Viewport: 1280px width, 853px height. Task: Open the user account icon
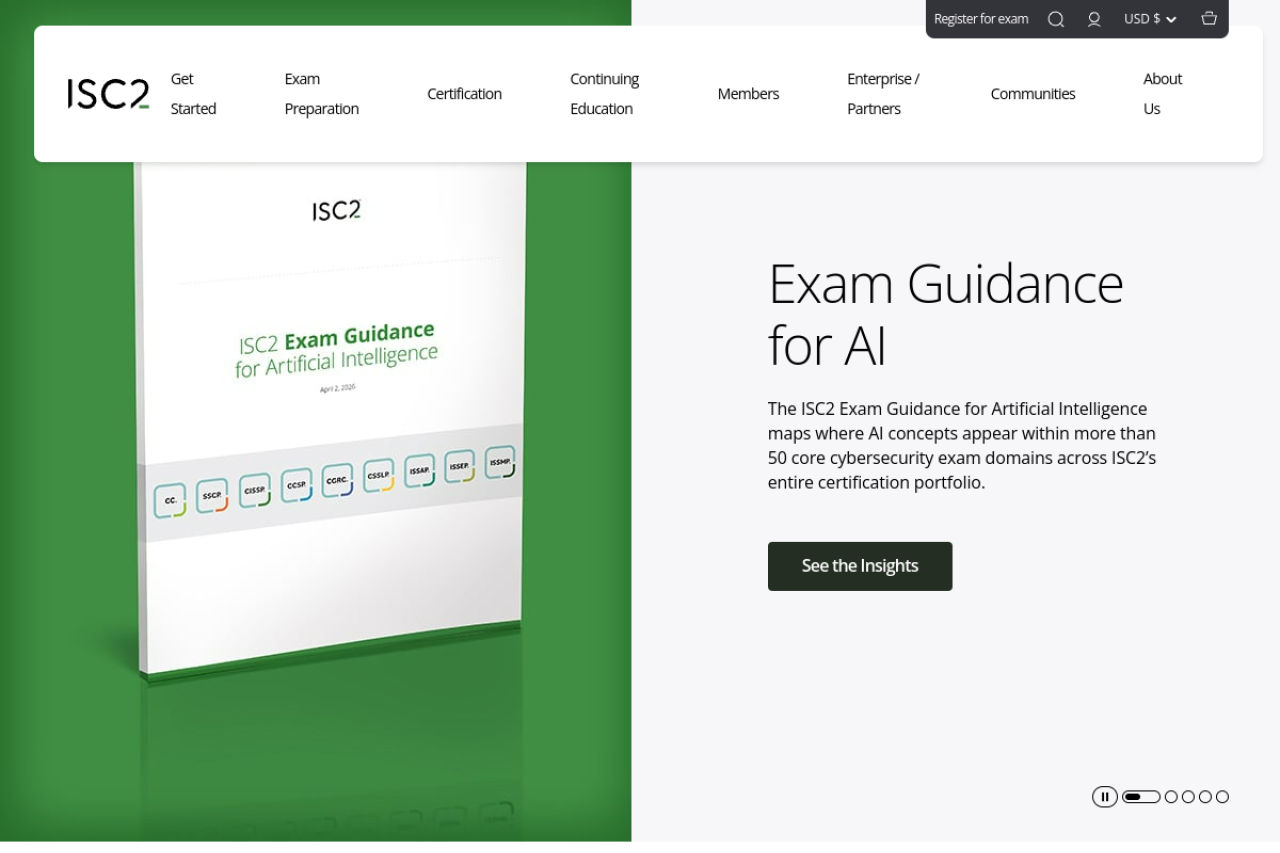[1094, 19]
